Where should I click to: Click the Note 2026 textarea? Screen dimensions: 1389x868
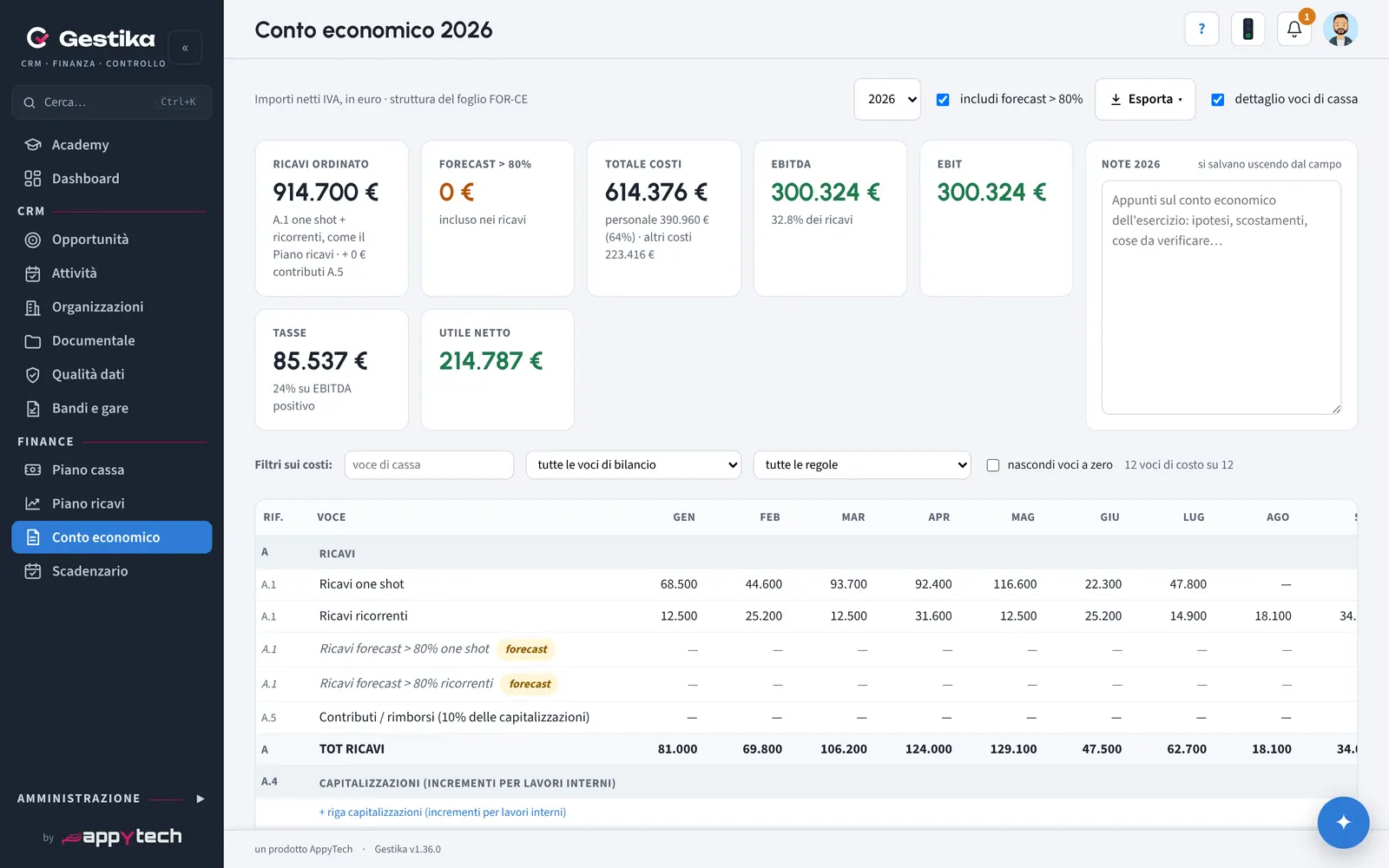pyautogui.click(x=1221, y=297)
